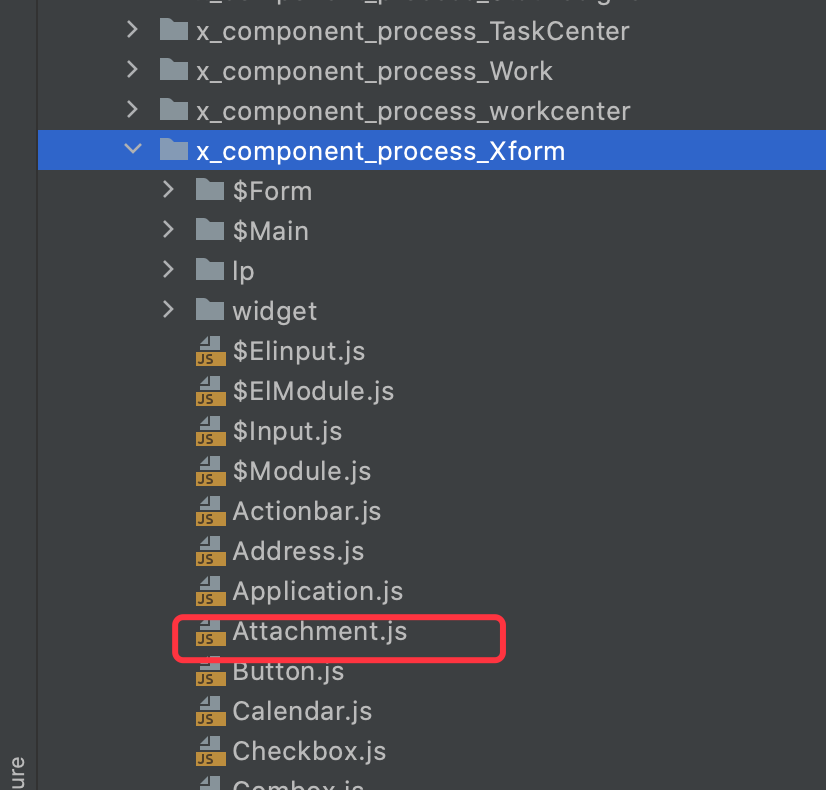Select $ElModule.js in the file list
Viewport: 826px width, 790px height.
(x=313, y=391)
